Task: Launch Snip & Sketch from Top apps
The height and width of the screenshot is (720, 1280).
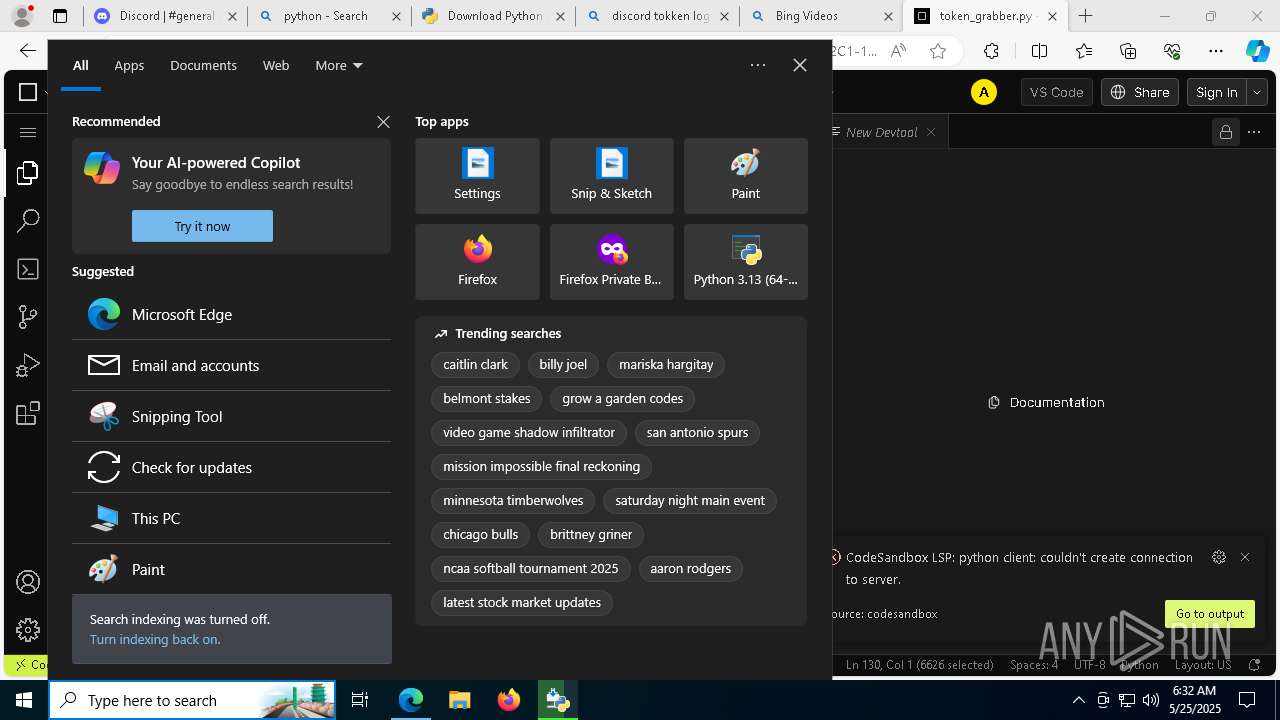Action: click(611, 176)
